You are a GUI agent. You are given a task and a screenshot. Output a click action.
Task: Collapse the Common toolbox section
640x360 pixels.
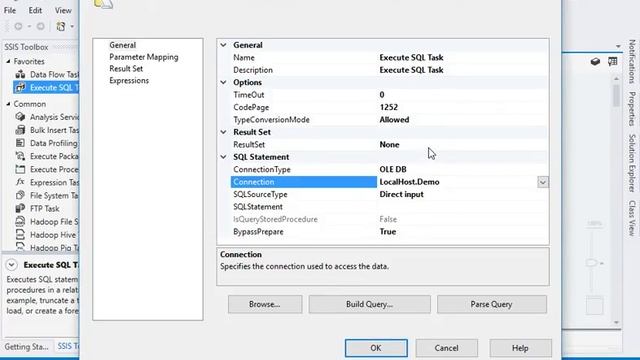[x=8, y=104]
